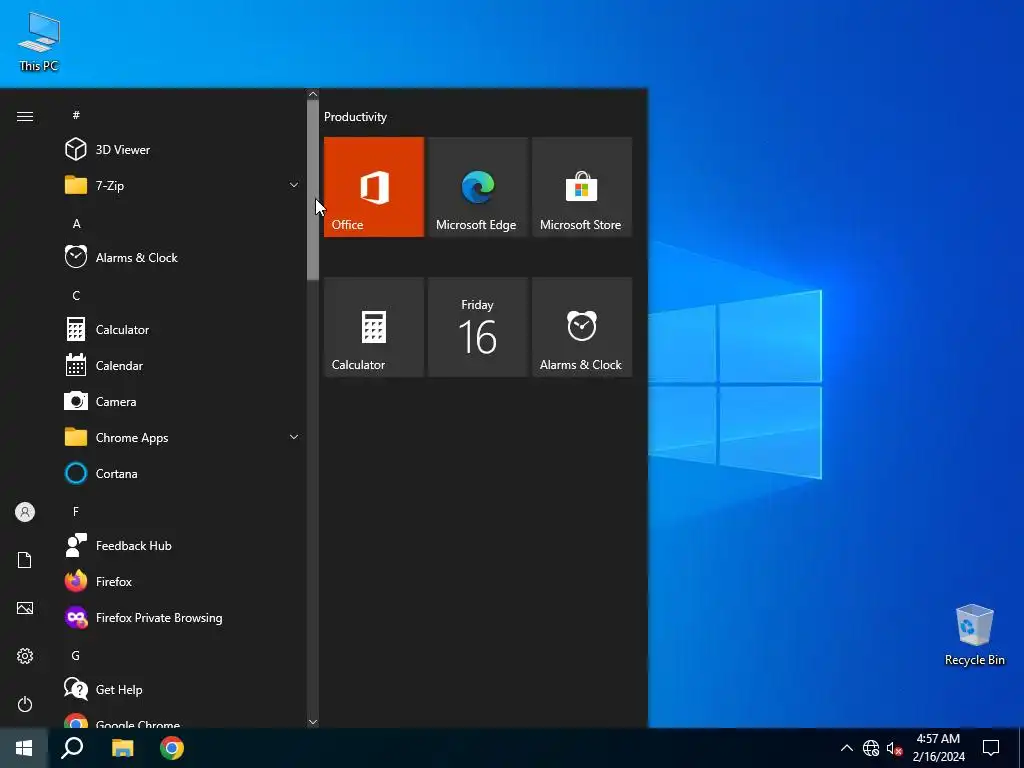Show hidden system tray icons

tap(846, 748)
